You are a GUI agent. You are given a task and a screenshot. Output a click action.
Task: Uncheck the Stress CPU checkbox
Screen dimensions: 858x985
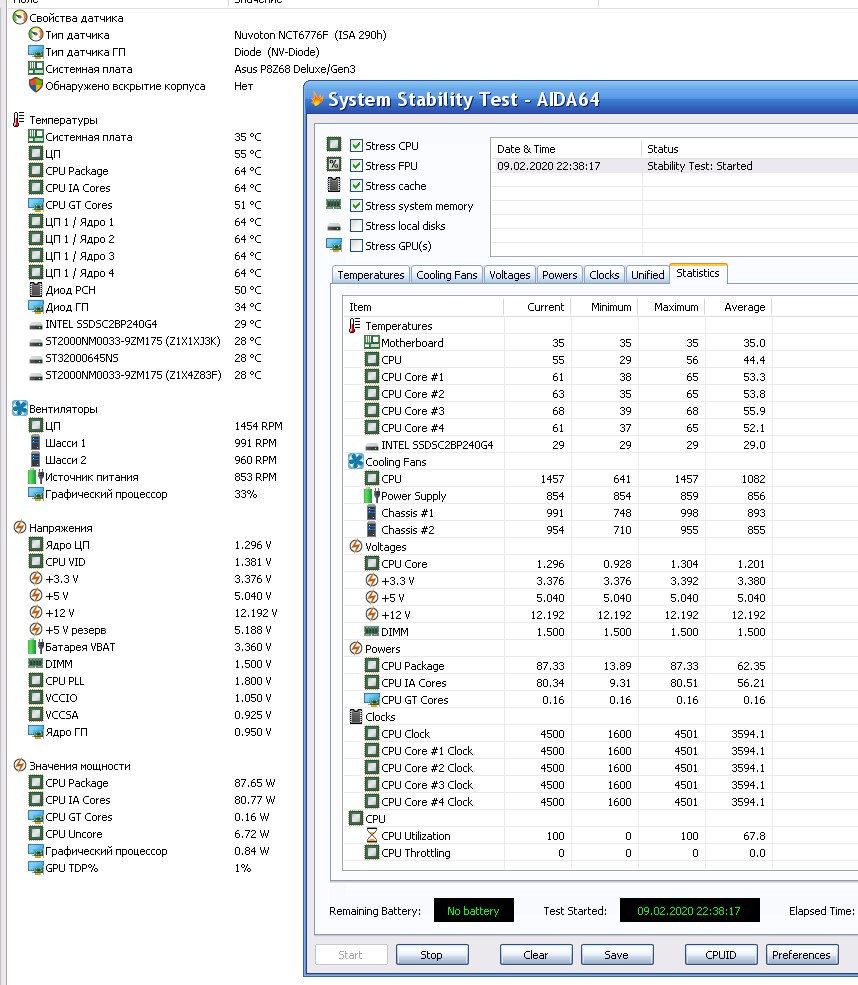[356, 146]
